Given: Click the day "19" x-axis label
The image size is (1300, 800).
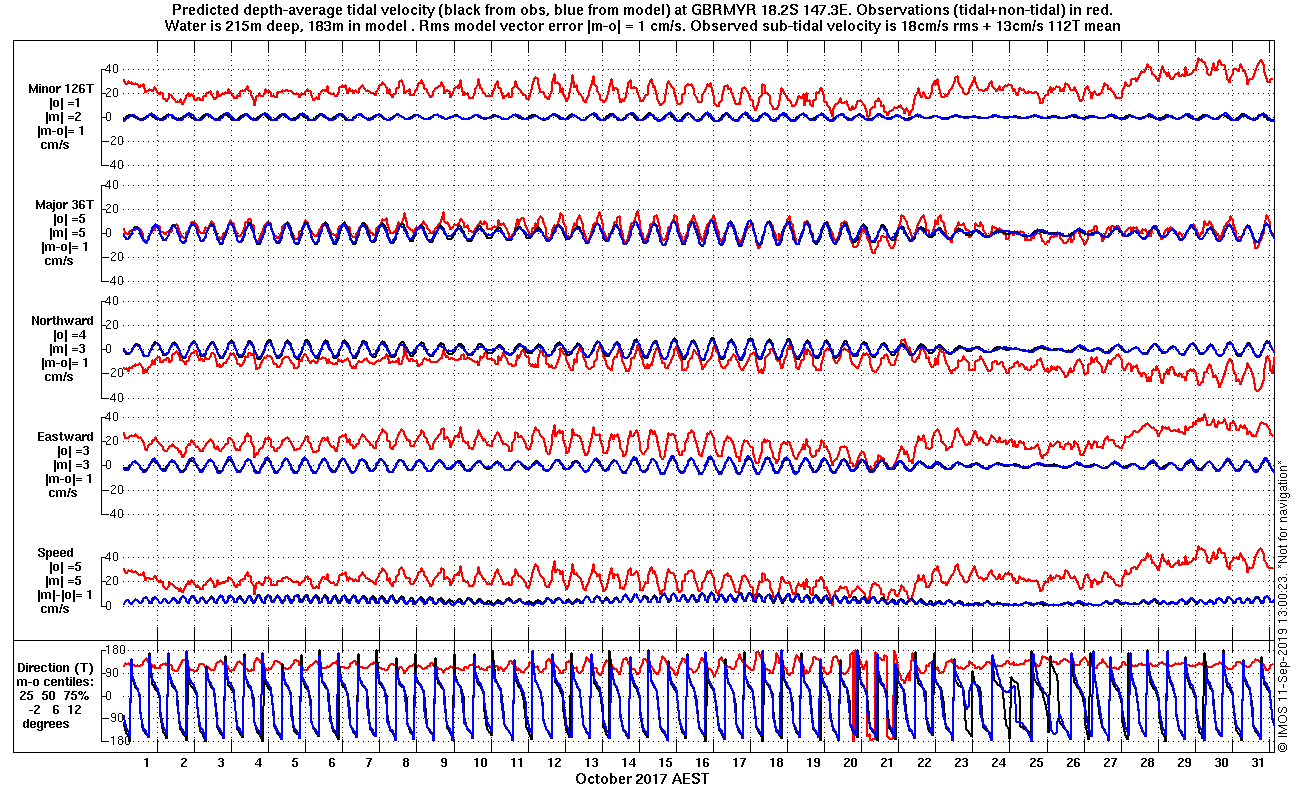Looking at the screenshot, I should coord(813,762).
